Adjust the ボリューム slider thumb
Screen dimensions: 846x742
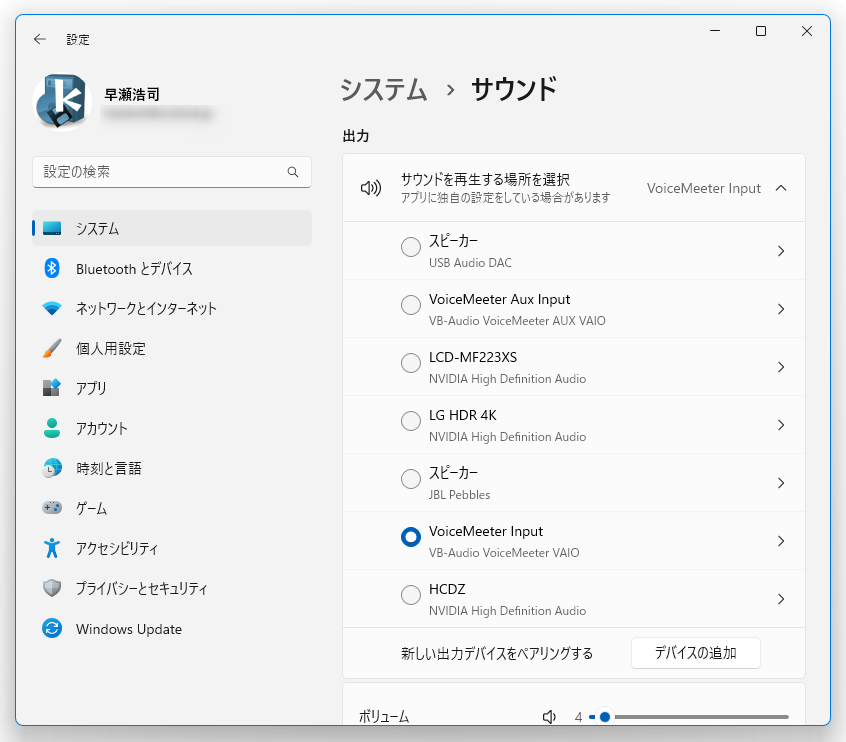click(605, 717)
